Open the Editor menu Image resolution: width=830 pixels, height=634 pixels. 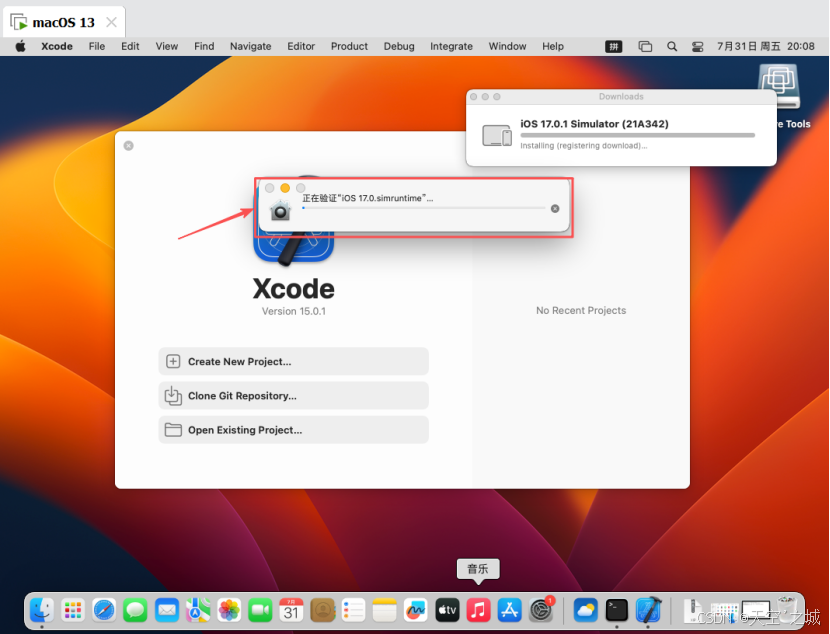pyautogui.click(x=301, y=46)
